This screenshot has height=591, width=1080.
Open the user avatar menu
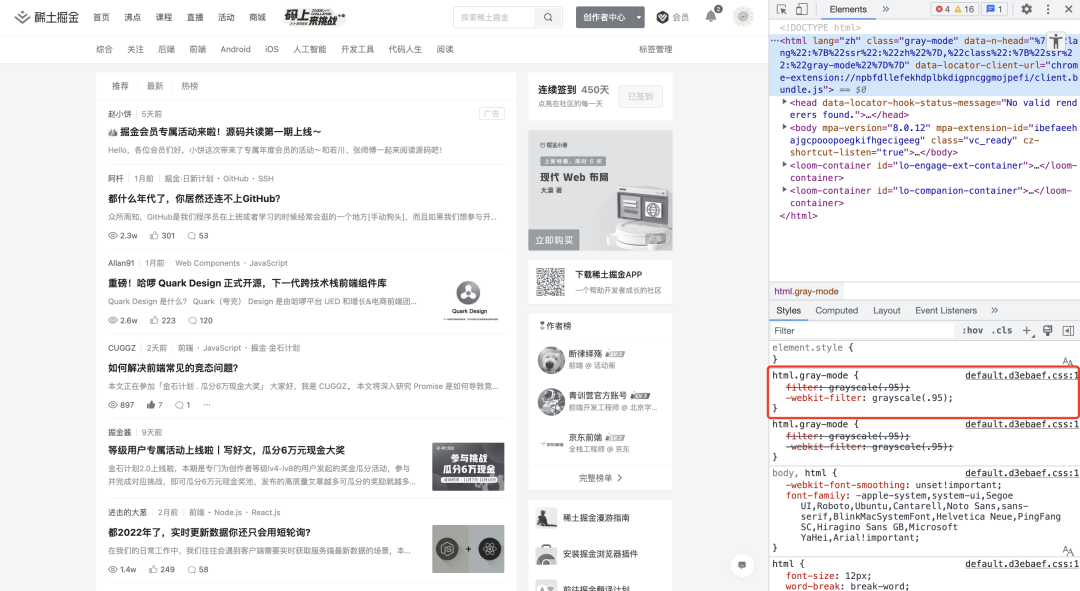coord(743,17)
